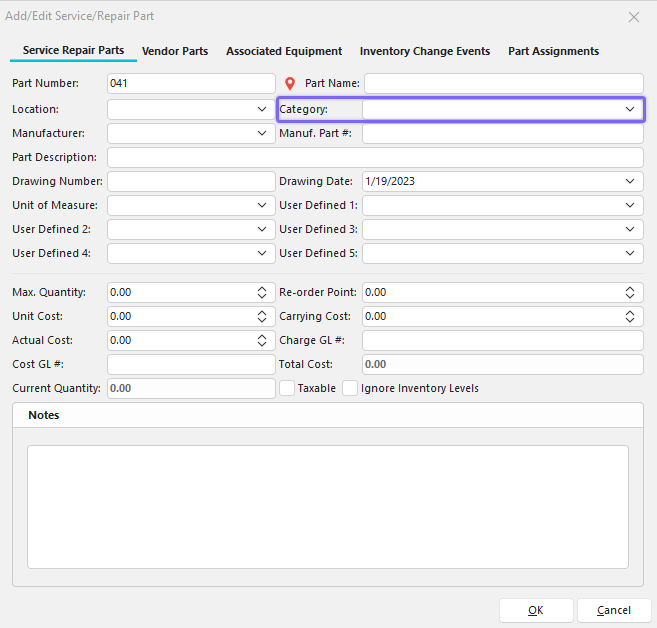The width and height of the screenshot is (657, 628).
Task: Open the Manufacturer dropdown
Action: (262, 133)
